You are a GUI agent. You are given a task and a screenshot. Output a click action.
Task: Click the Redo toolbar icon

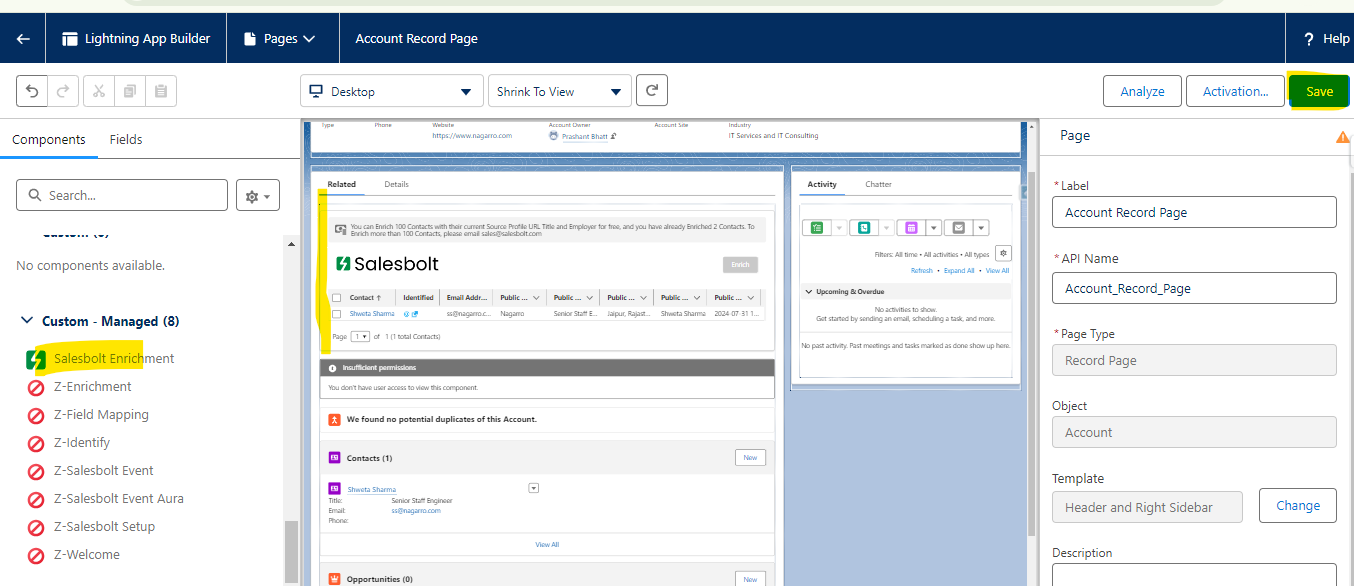click(62, 91)
